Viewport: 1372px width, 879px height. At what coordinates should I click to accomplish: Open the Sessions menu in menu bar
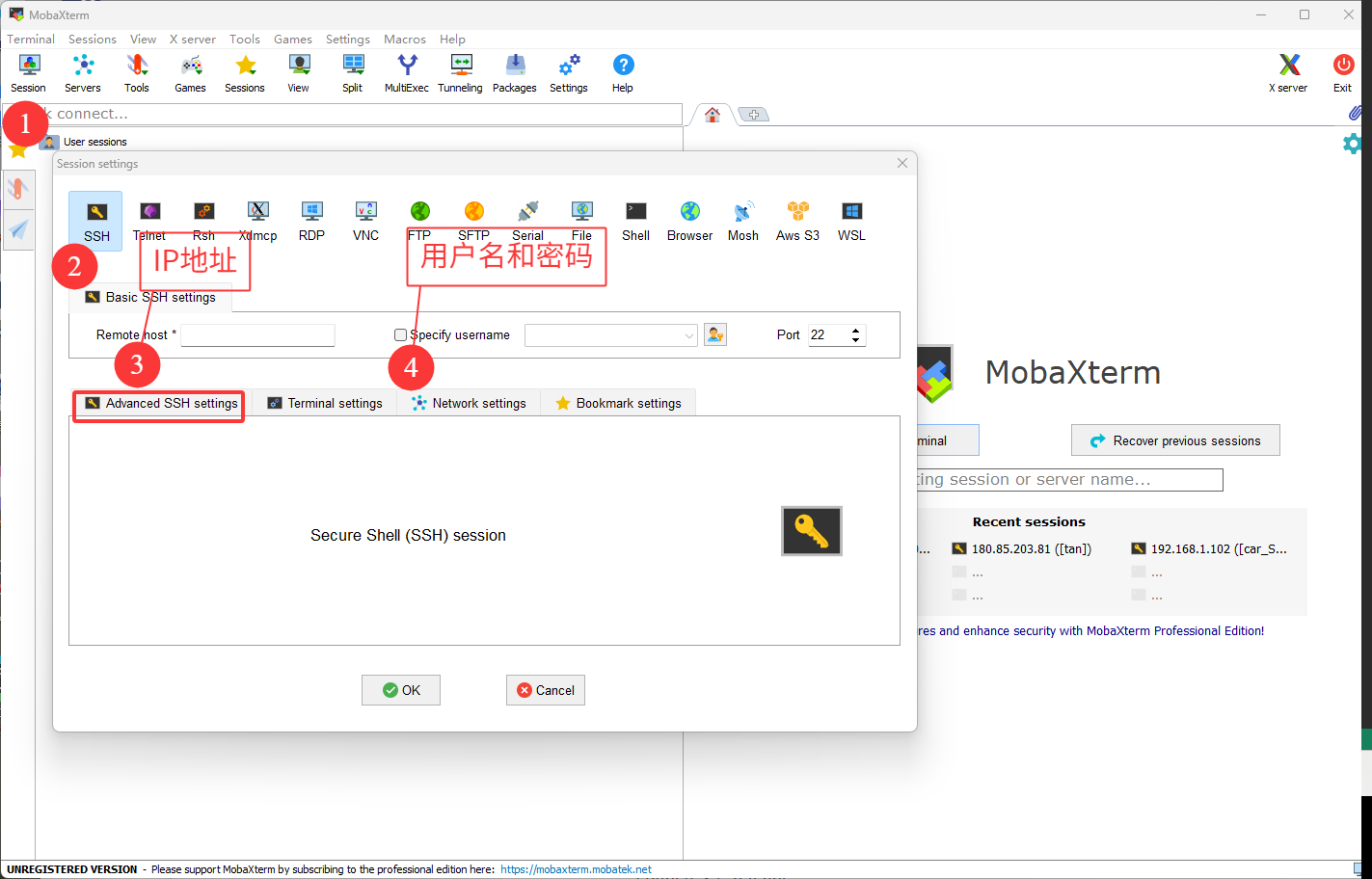pyautogui.click(x=93, y=39)
